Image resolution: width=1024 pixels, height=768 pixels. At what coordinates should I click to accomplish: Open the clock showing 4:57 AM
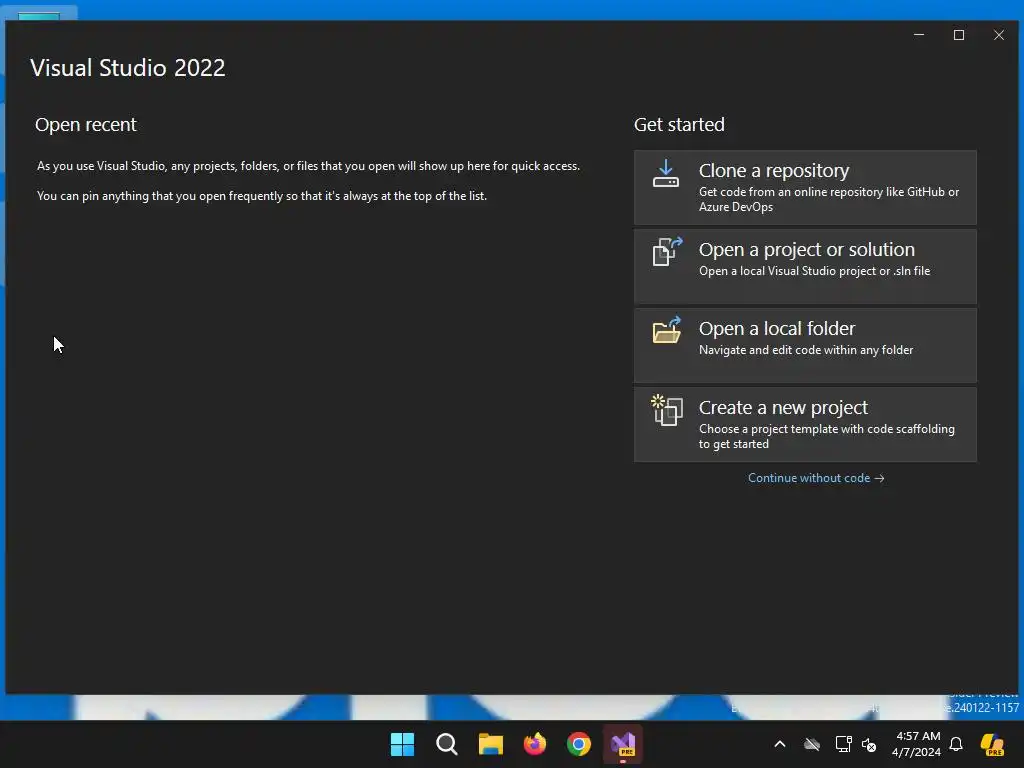(917, 744)
